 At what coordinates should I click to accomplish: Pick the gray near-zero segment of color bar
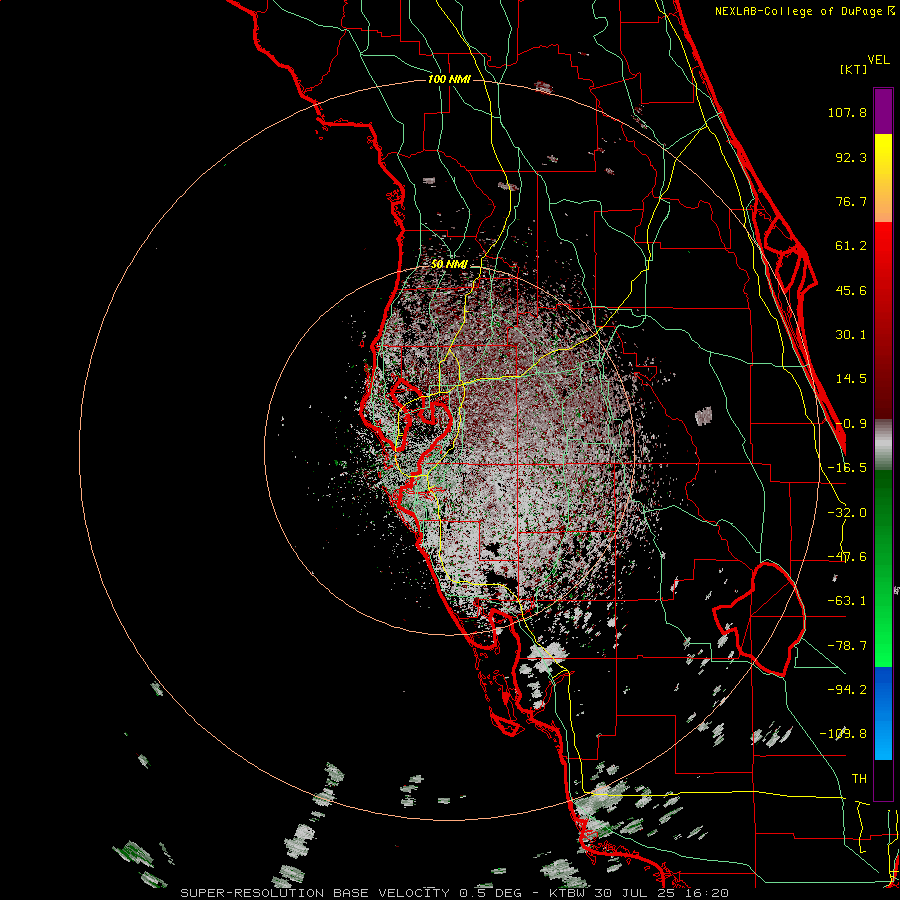pyautogui.click(x=883, y=445)
